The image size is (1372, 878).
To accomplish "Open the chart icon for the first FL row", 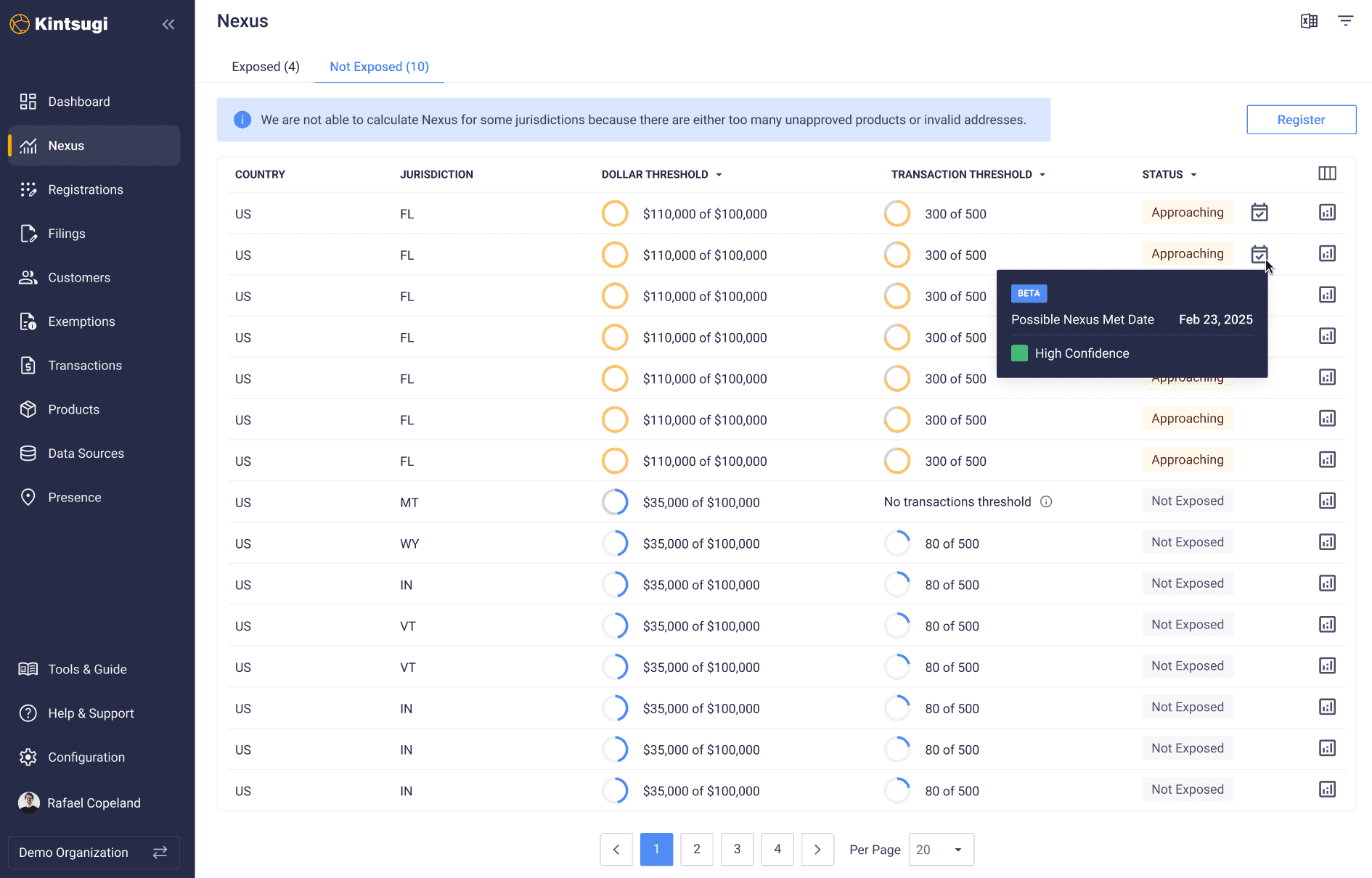I will pos(1327,213).
